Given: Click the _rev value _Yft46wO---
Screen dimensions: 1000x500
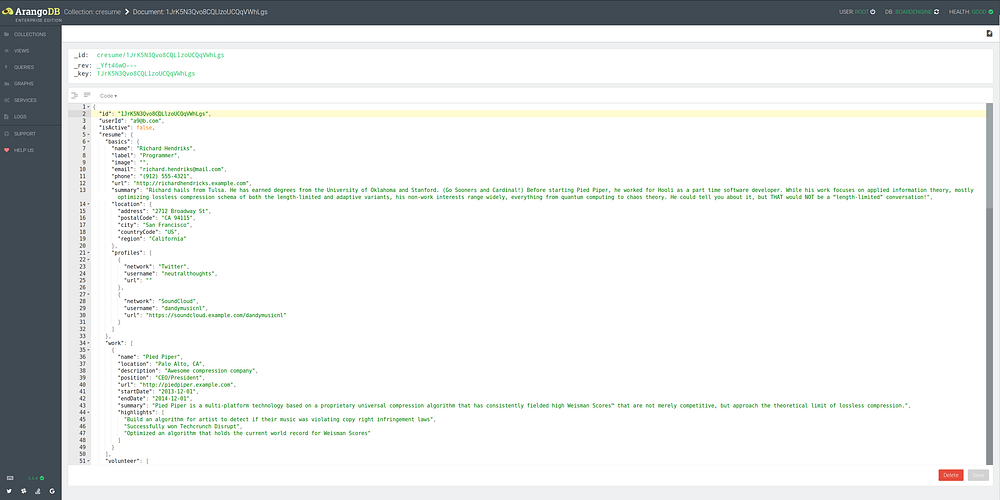Looking at the screenshot, I should 117,65.
